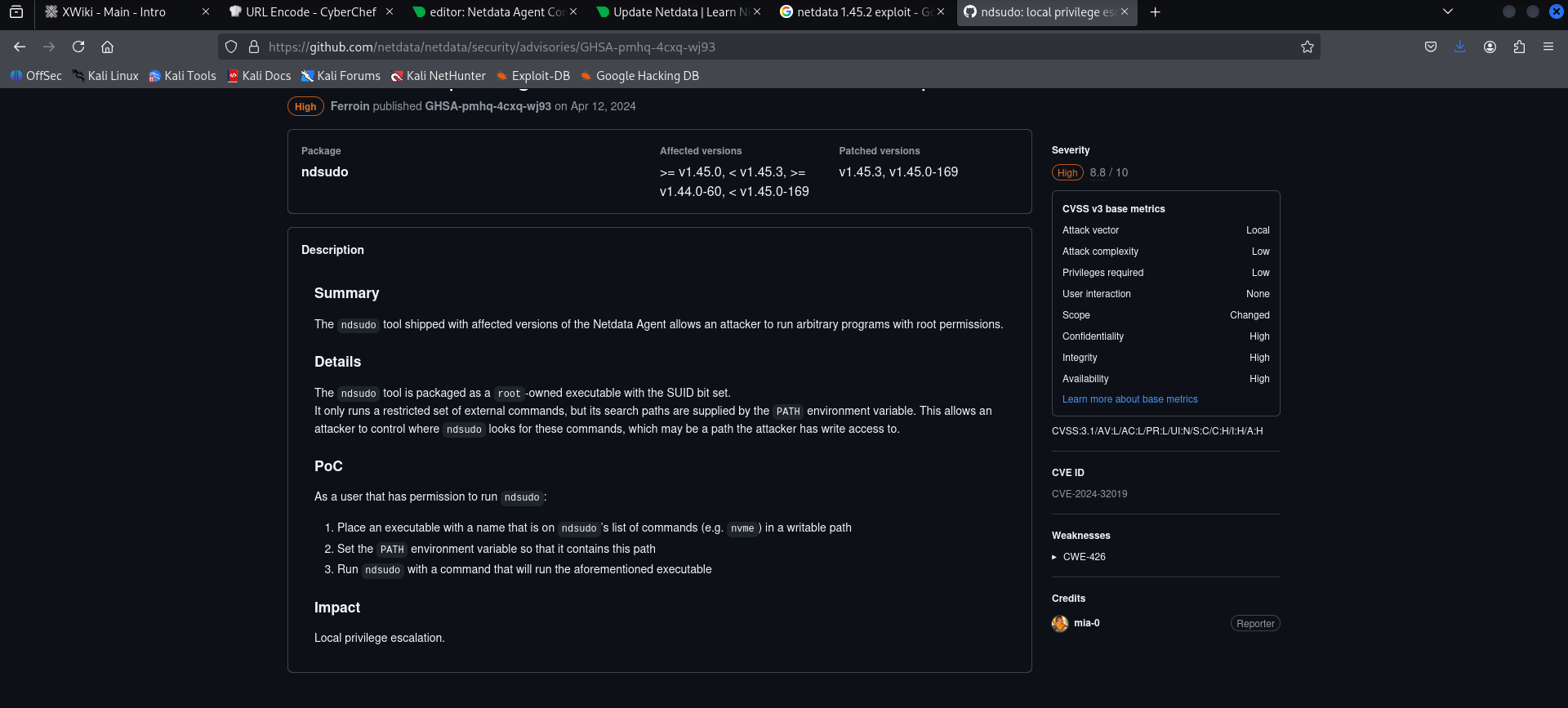Open the Ferroin publisher profile link
Screen dimensions: 1568x708
pos(350,106)
